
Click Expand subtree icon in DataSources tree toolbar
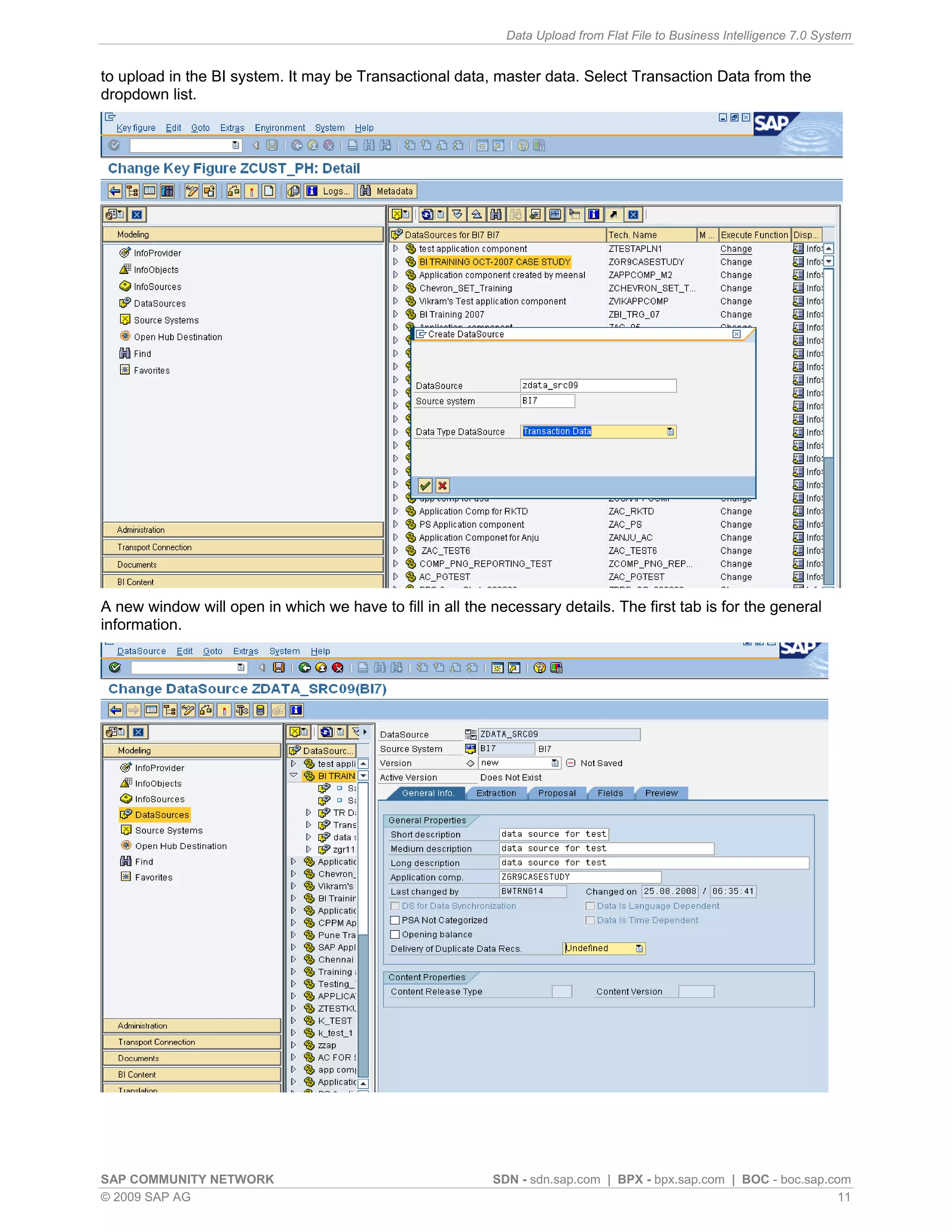(x=457, y=214)
